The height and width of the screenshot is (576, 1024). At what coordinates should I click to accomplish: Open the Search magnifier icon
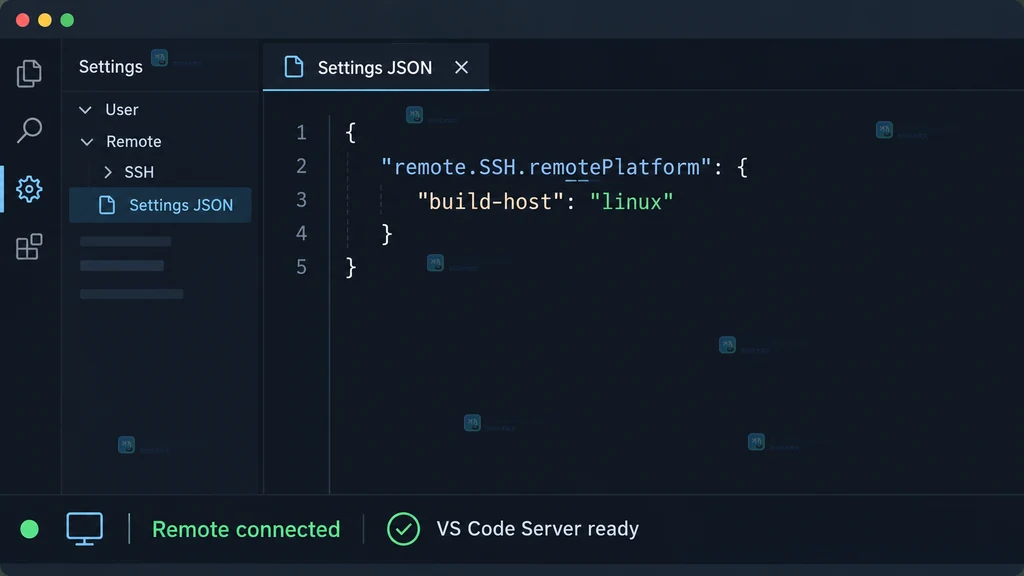29,131
